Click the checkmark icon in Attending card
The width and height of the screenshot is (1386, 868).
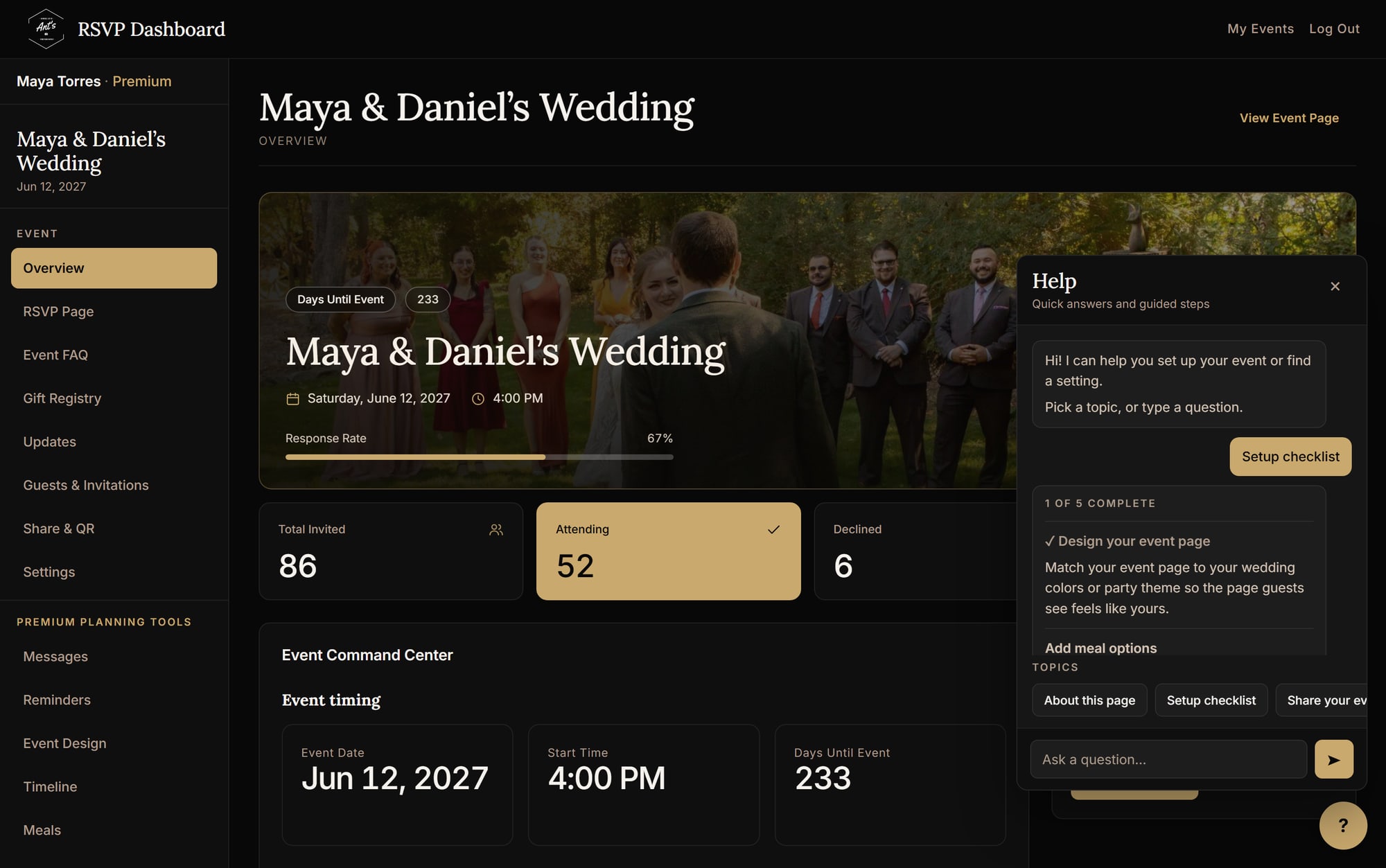(x=773, y=529)
